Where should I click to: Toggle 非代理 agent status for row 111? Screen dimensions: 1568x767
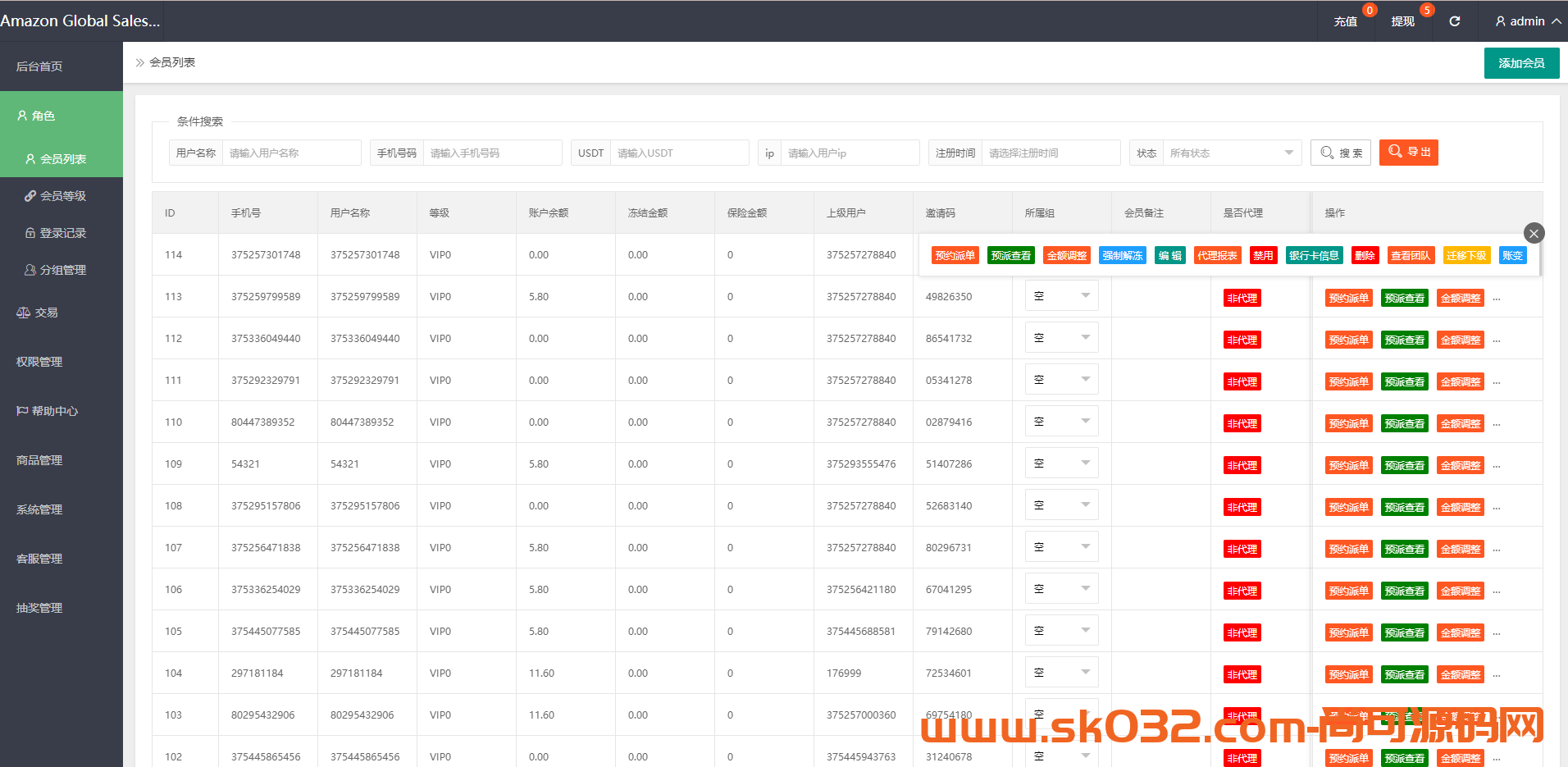tap(1242, 382)
